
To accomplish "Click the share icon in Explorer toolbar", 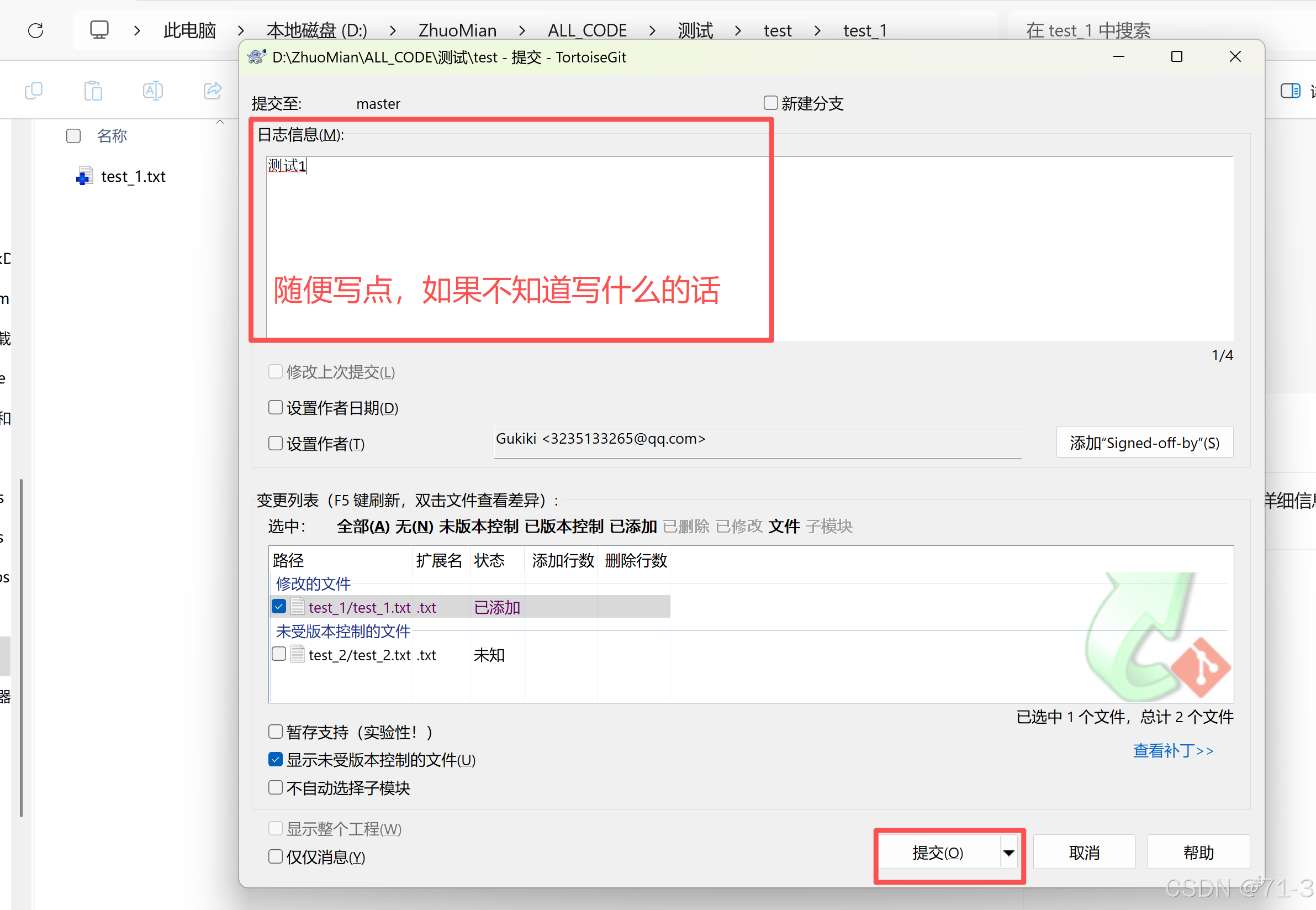I will (213, 91).
